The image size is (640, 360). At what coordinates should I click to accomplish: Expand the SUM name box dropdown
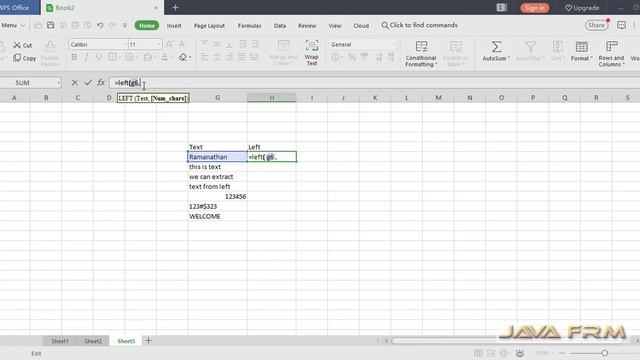tap(58, 83)
